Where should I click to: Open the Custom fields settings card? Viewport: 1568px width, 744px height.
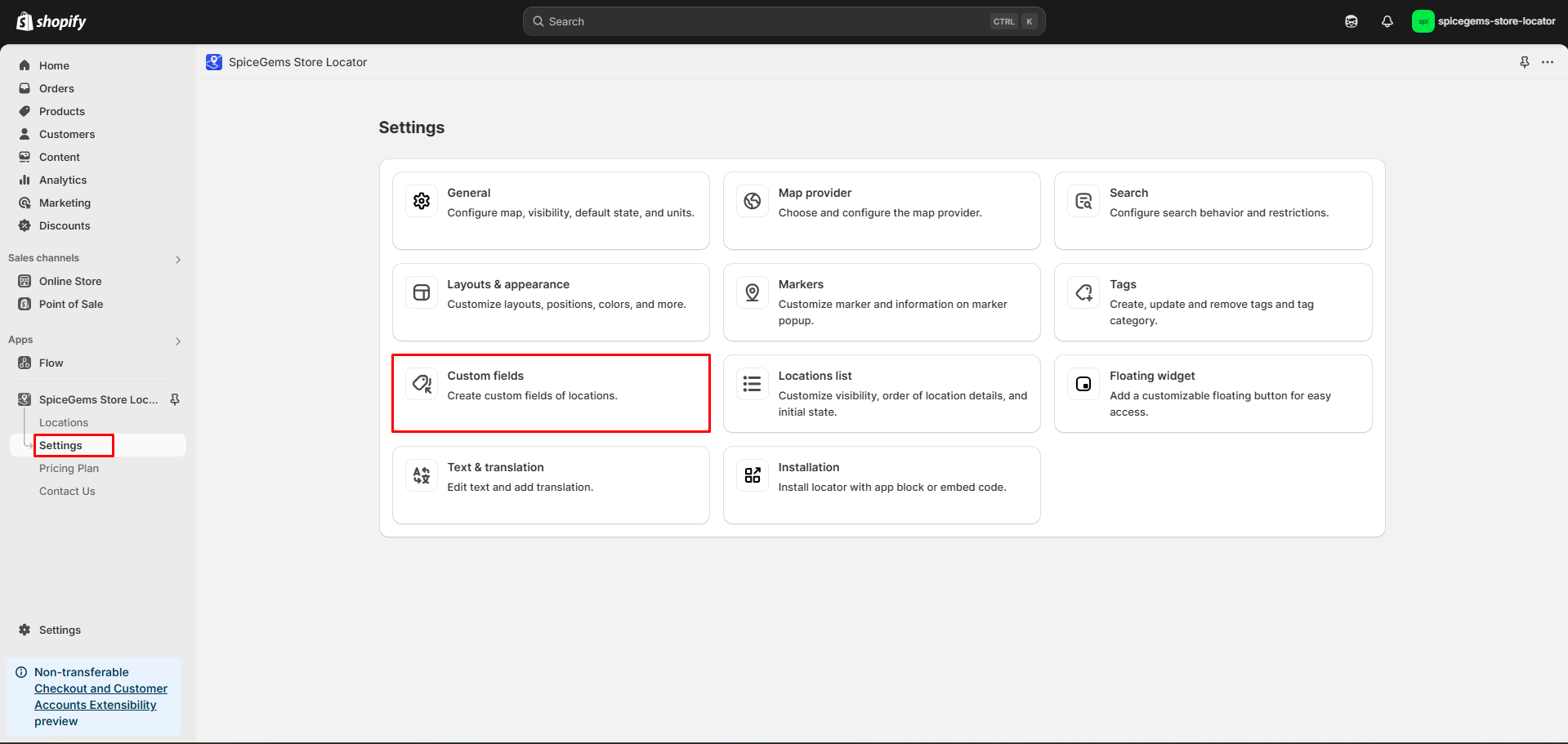[x=551, y=394]
